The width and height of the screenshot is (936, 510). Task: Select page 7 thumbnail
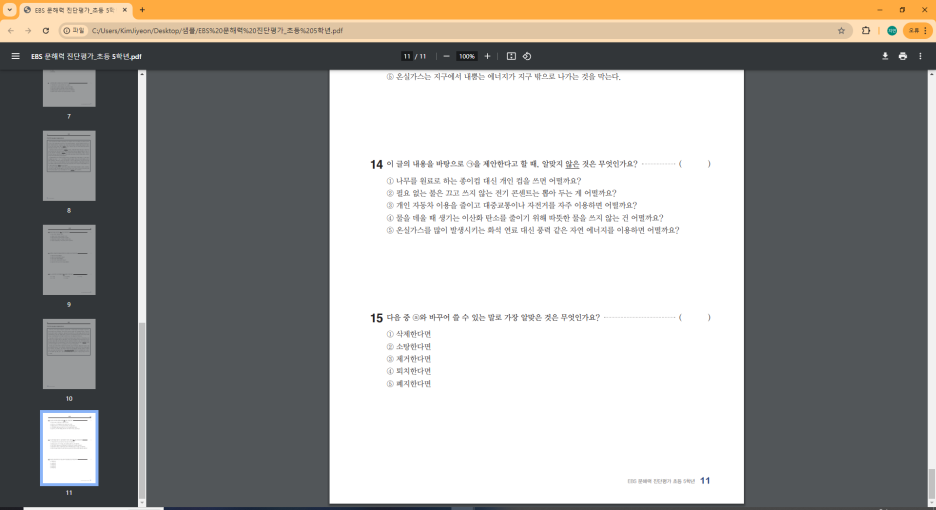69,88
